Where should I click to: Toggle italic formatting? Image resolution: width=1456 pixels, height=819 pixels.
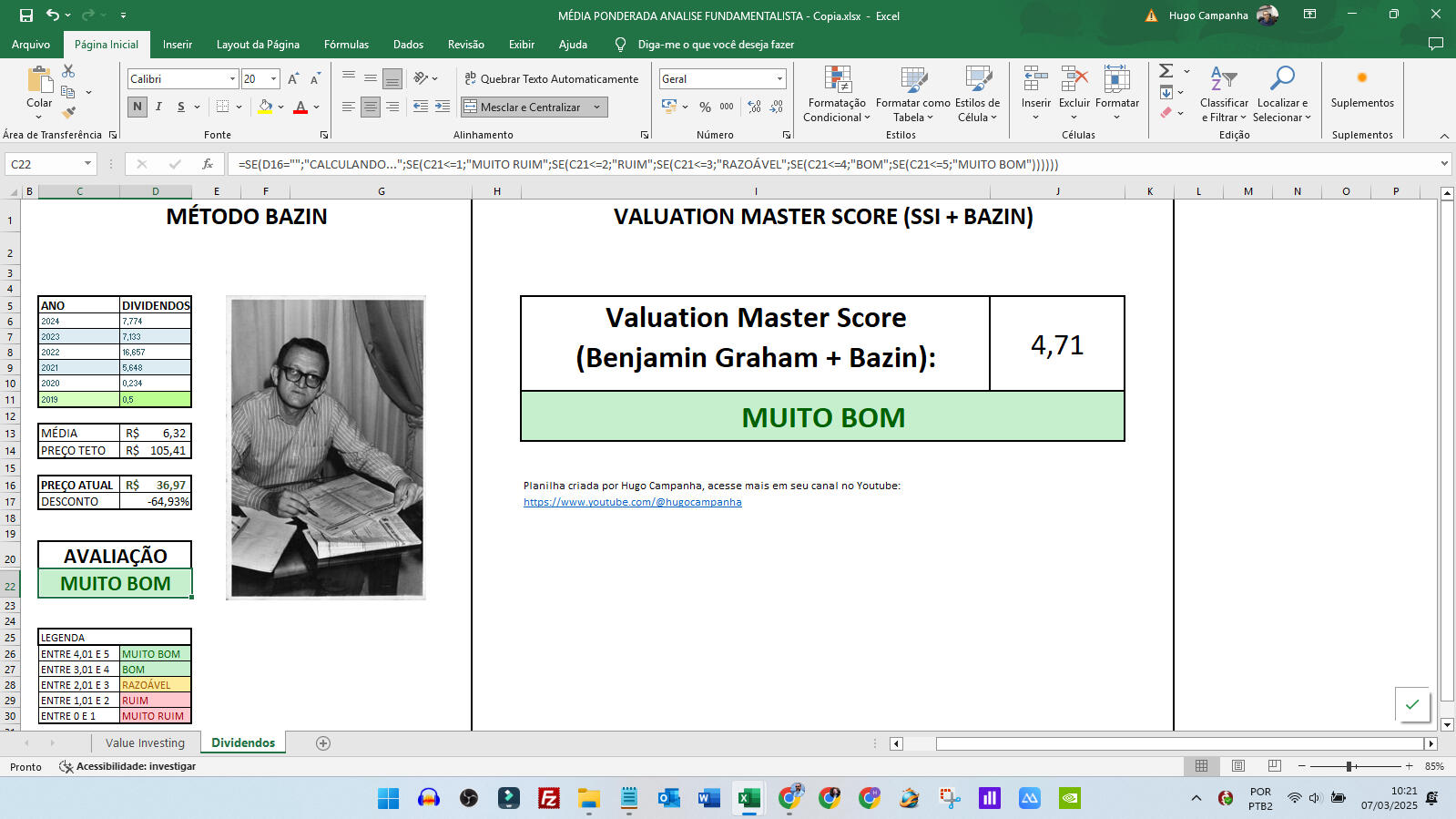coord(158,107)
